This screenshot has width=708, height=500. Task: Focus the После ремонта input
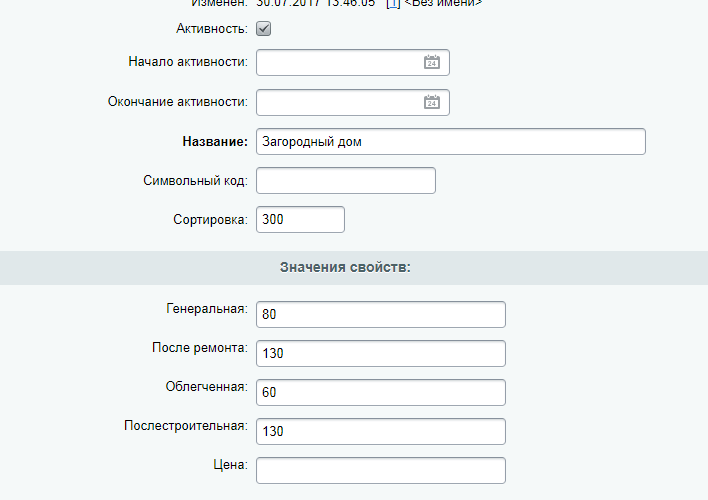click(380, 353)
